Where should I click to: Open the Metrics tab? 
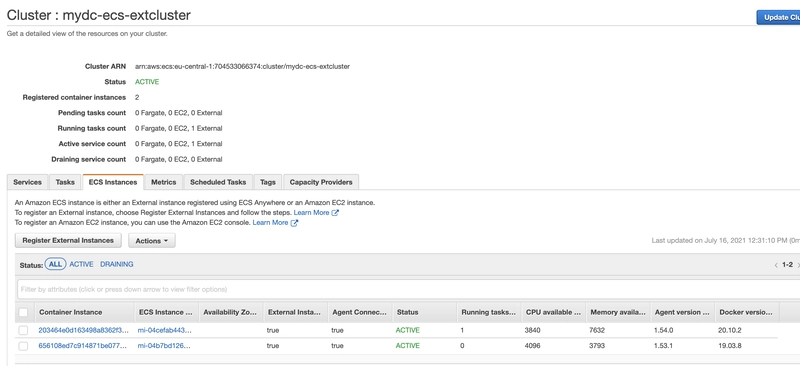coord(164,182)
